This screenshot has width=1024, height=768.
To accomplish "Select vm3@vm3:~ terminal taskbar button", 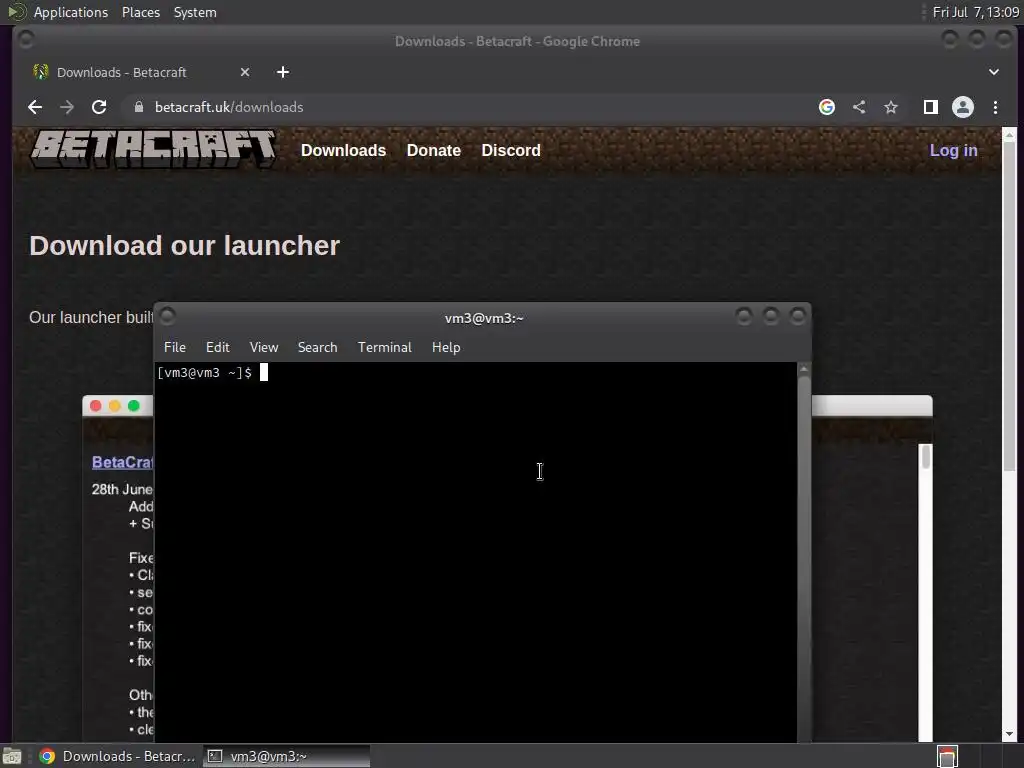I will pos(287,756).
